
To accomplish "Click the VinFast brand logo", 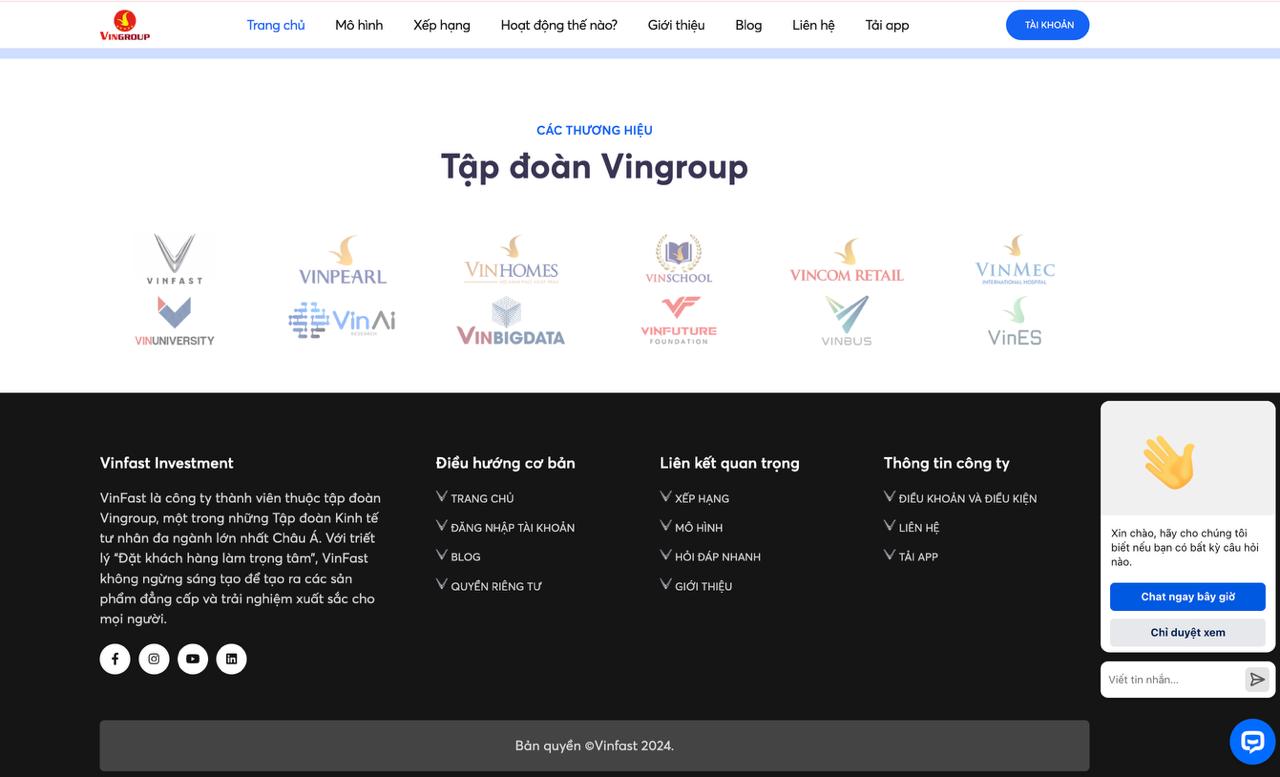I will pos(175,260).
